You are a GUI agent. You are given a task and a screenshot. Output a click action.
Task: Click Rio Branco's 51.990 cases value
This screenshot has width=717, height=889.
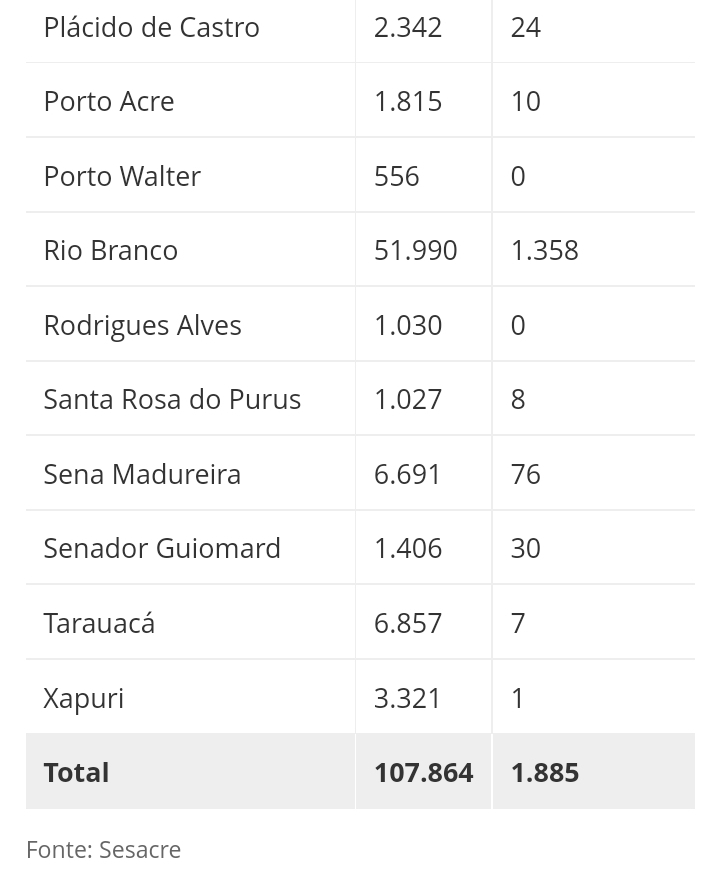415,250
